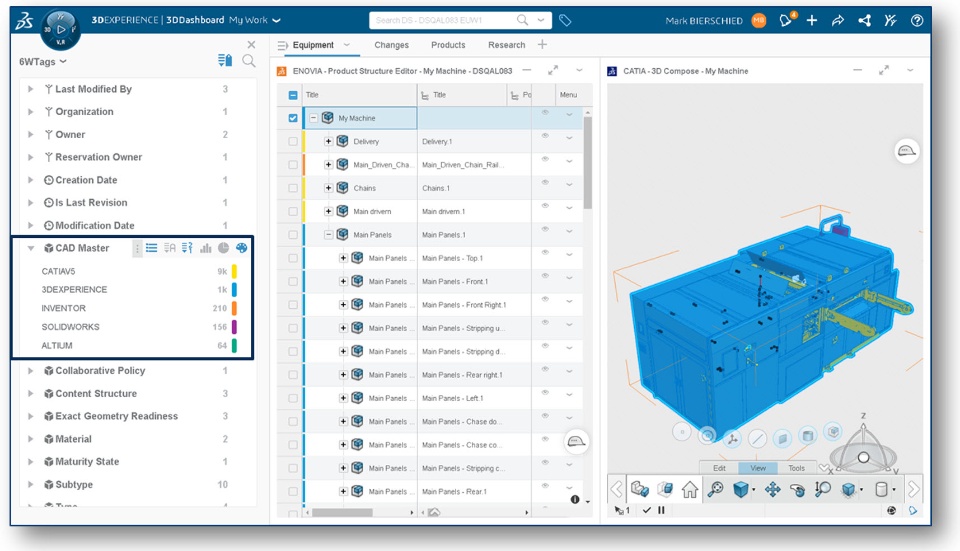Show CAD Master pie chart view
Screen dimensions: 960x551
click(223, 248)
